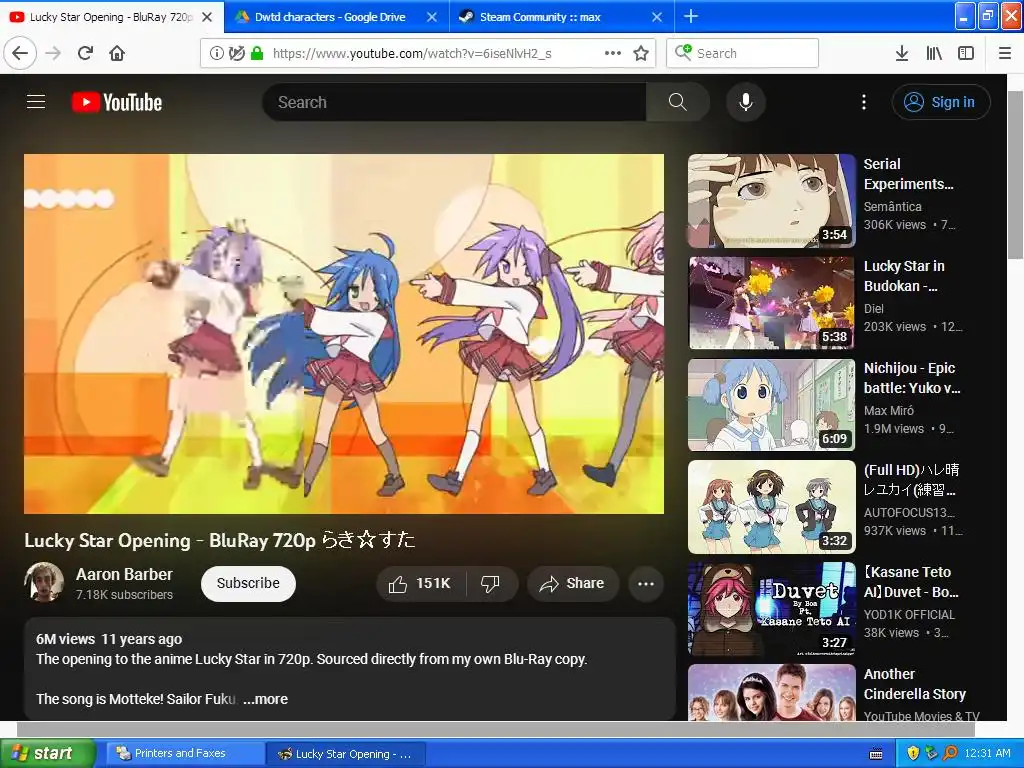Go back with the browser back arrow
Viewport: 1024px width, 768px height.
(20, 53)
